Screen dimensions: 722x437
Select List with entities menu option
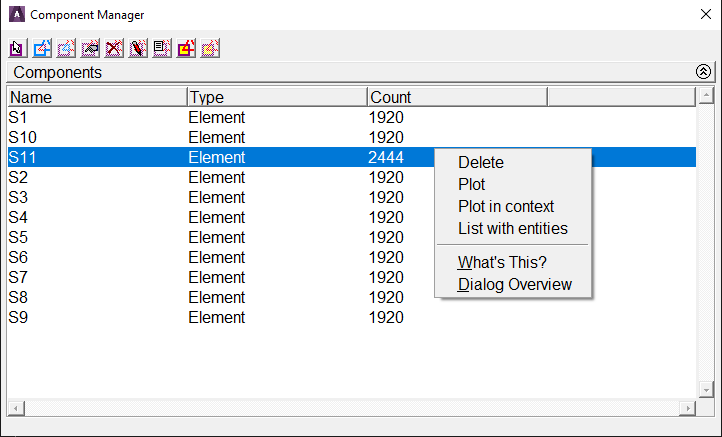tap(512, 228)
